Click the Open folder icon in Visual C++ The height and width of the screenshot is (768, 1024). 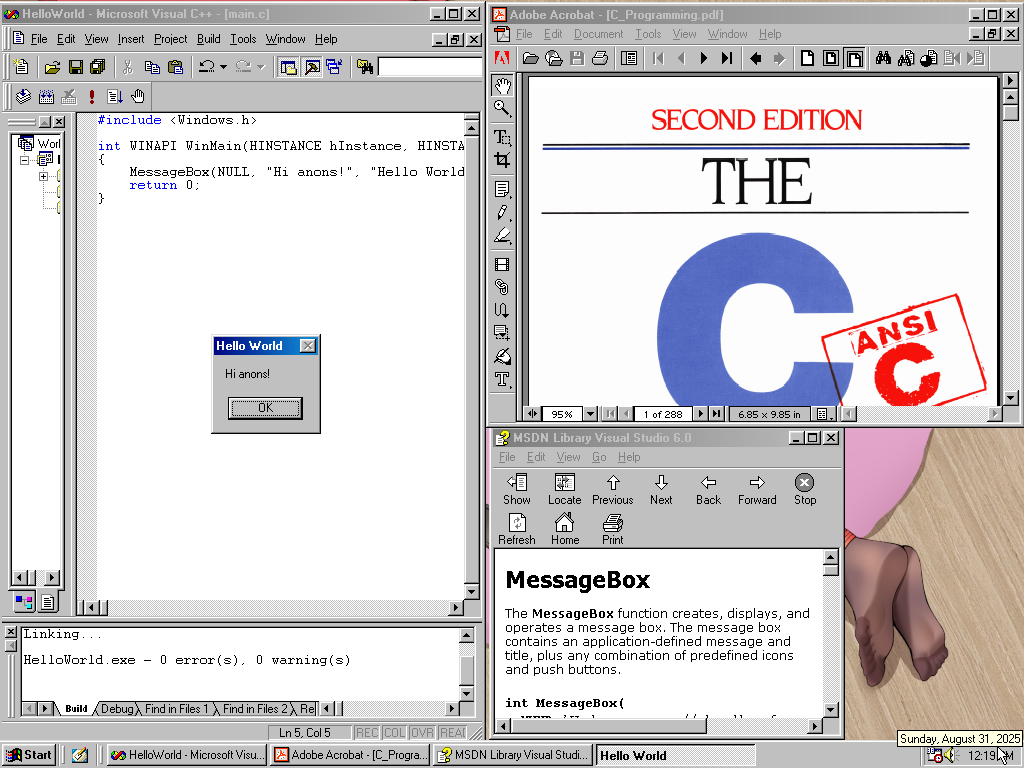click(x=52, y=67)
